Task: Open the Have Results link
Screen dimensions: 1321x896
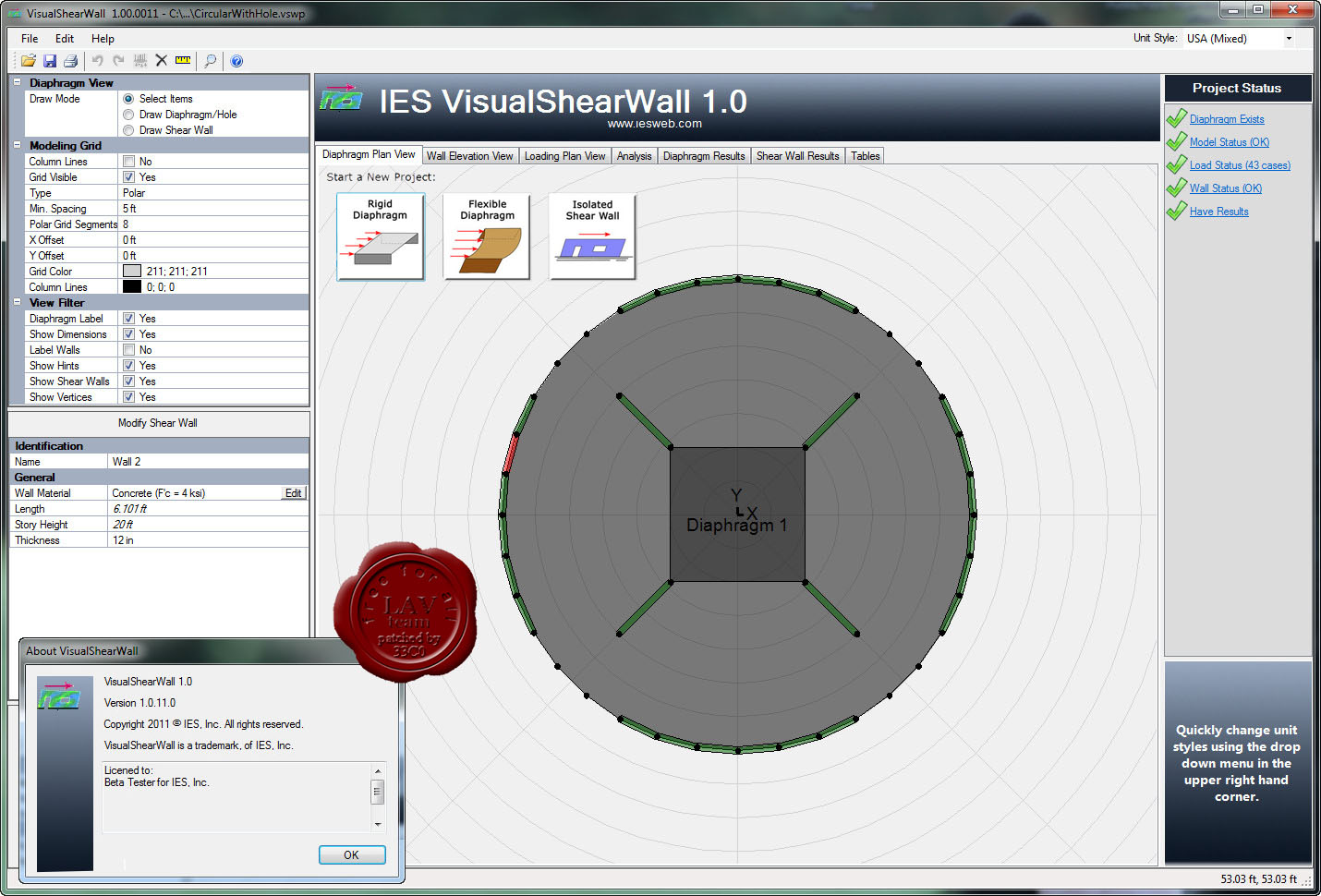Action: (x=1218, y=212)
